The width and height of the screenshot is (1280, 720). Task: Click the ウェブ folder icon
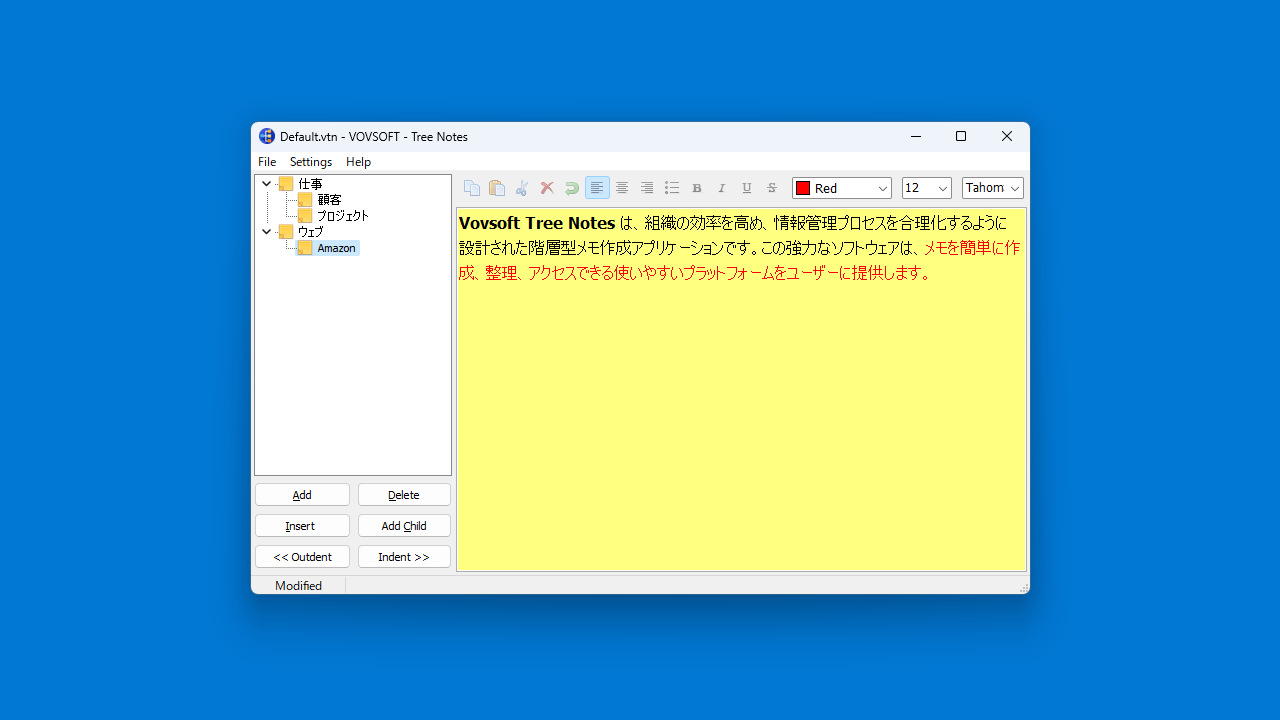(286, 232)
